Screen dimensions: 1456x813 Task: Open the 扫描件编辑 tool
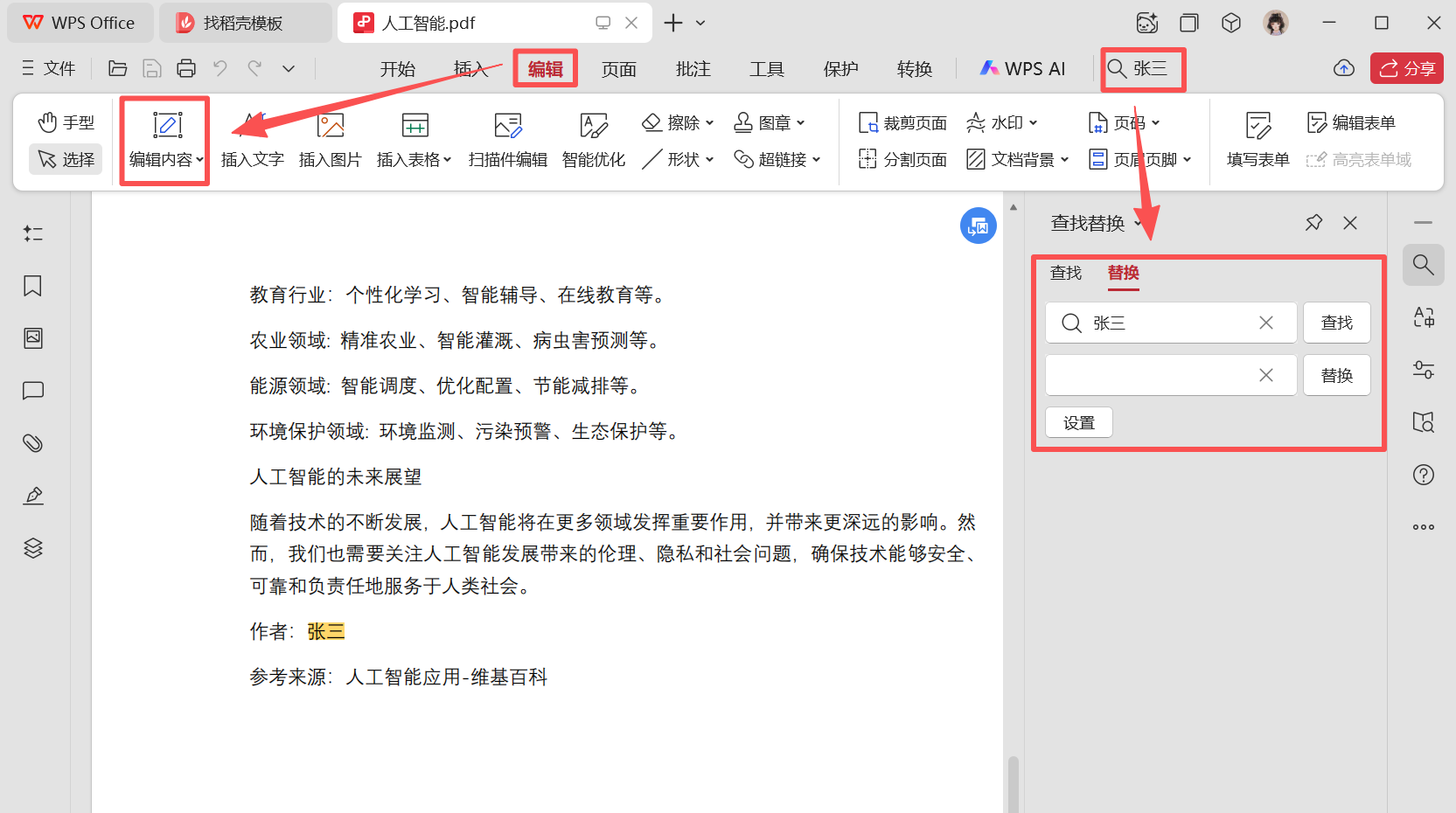(x=507, y=140)
